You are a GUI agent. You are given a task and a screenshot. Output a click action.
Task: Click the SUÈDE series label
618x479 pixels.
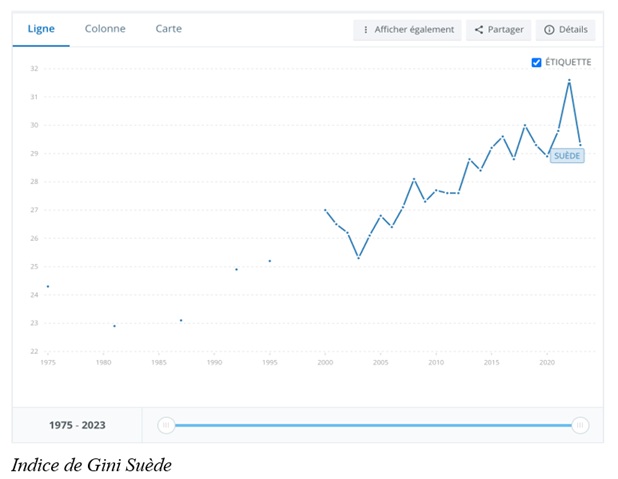click(x=567, y=156)
